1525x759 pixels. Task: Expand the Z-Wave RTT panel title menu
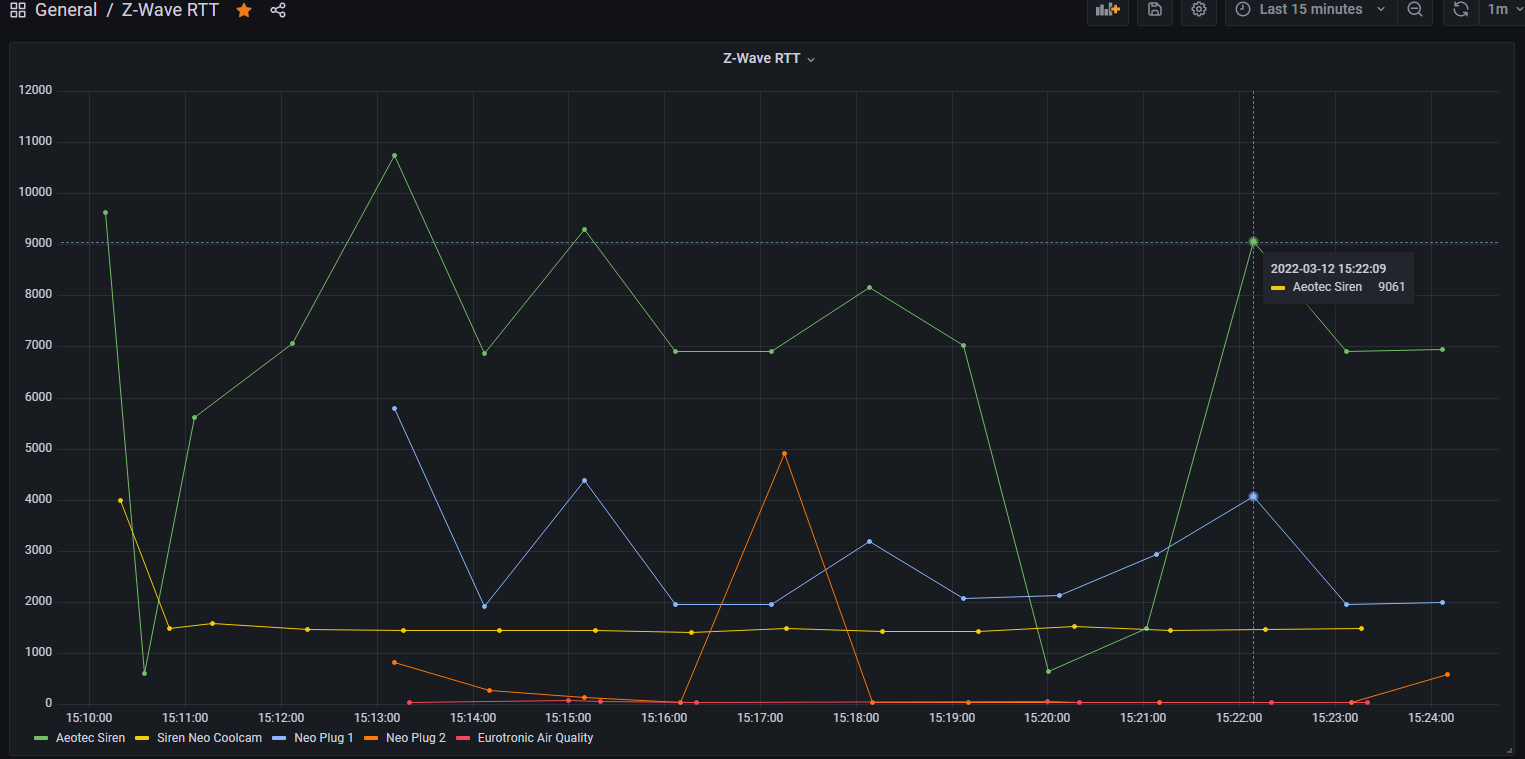(768, 59)
